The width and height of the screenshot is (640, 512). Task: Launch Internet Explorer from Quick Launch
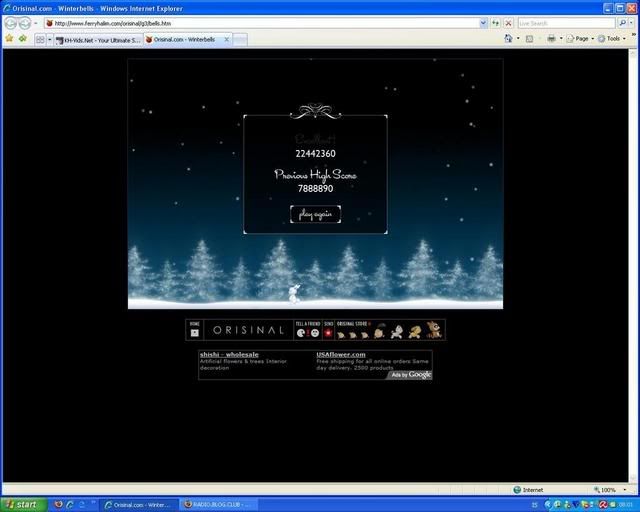[x=70, y=505]
